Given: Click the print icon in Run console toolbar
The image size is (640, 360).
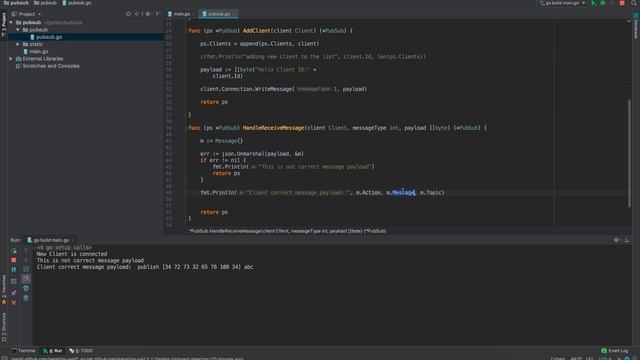Looking at the screenshot, I should (26, 289).
